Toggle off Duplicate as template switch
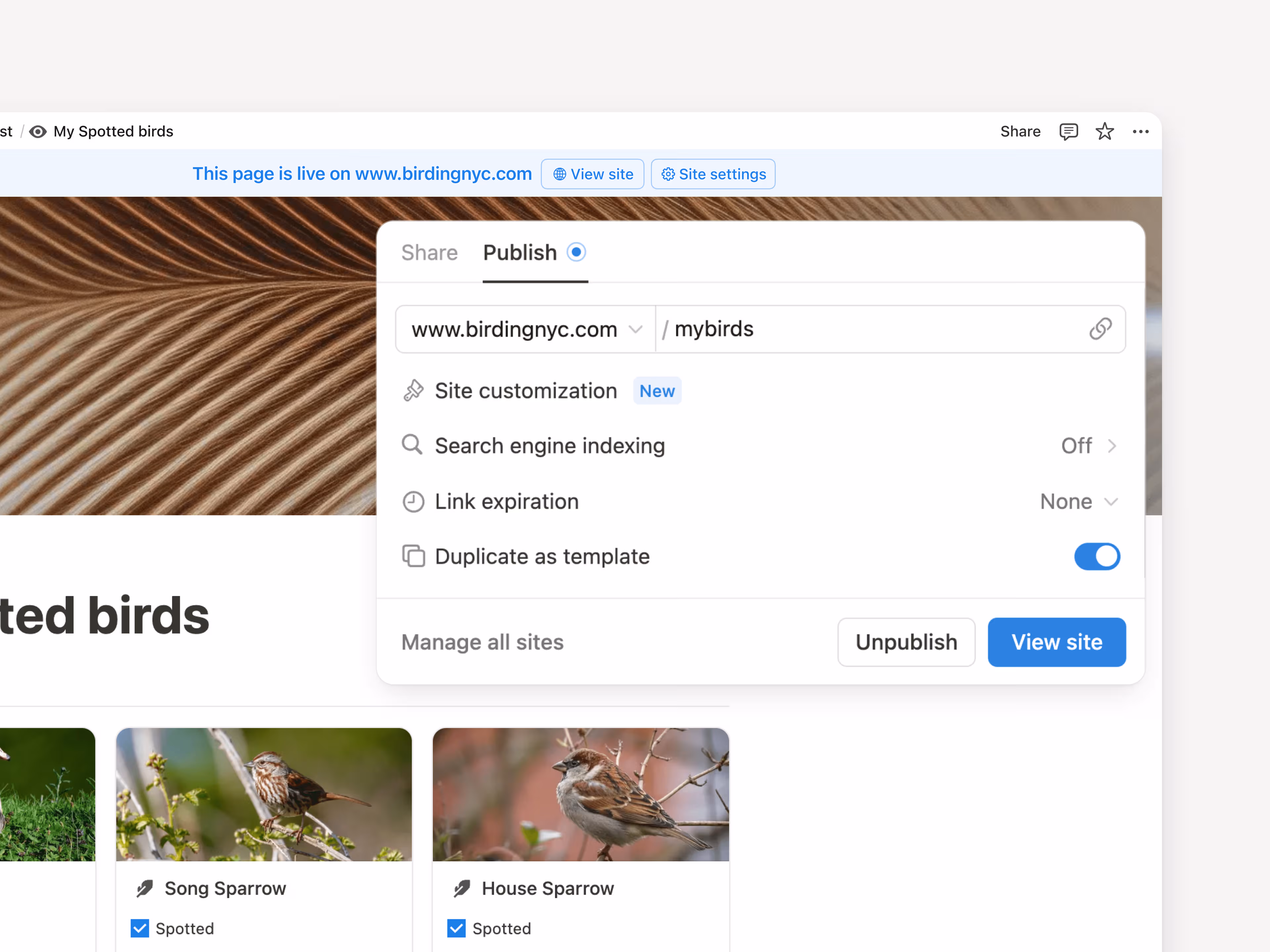 (x=1097, y=556)
